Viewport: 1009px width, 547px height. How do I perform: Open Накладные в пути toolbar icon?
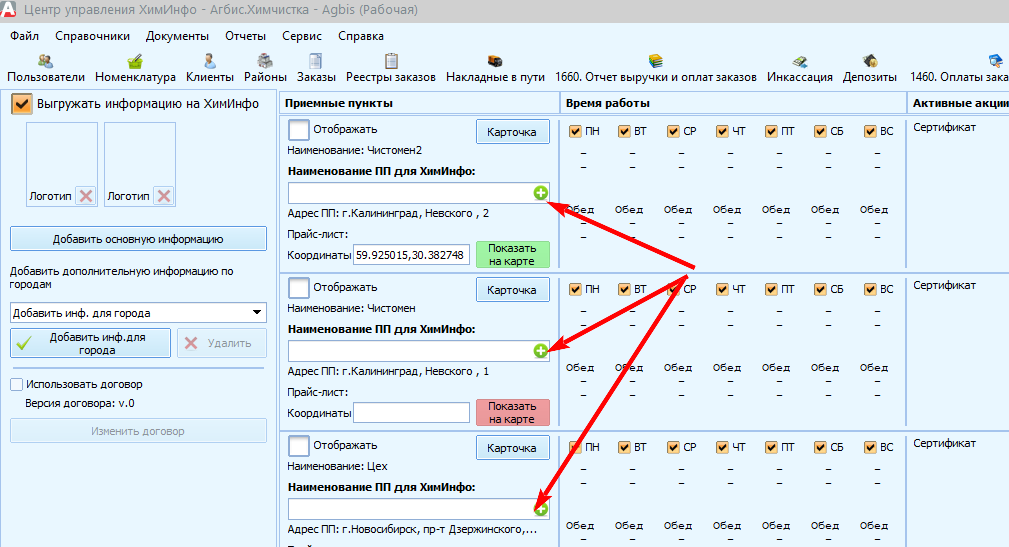click(x=495, y=69)
